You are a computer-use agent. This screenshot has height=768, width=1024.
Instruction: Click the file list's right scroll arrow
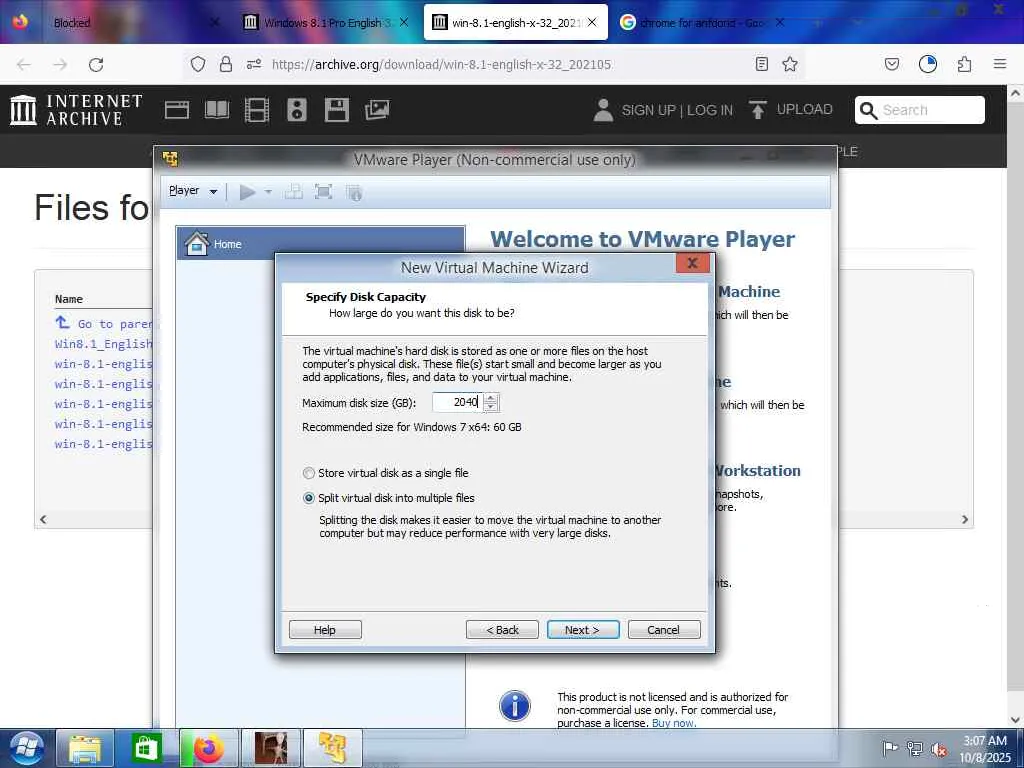(965, 519)
